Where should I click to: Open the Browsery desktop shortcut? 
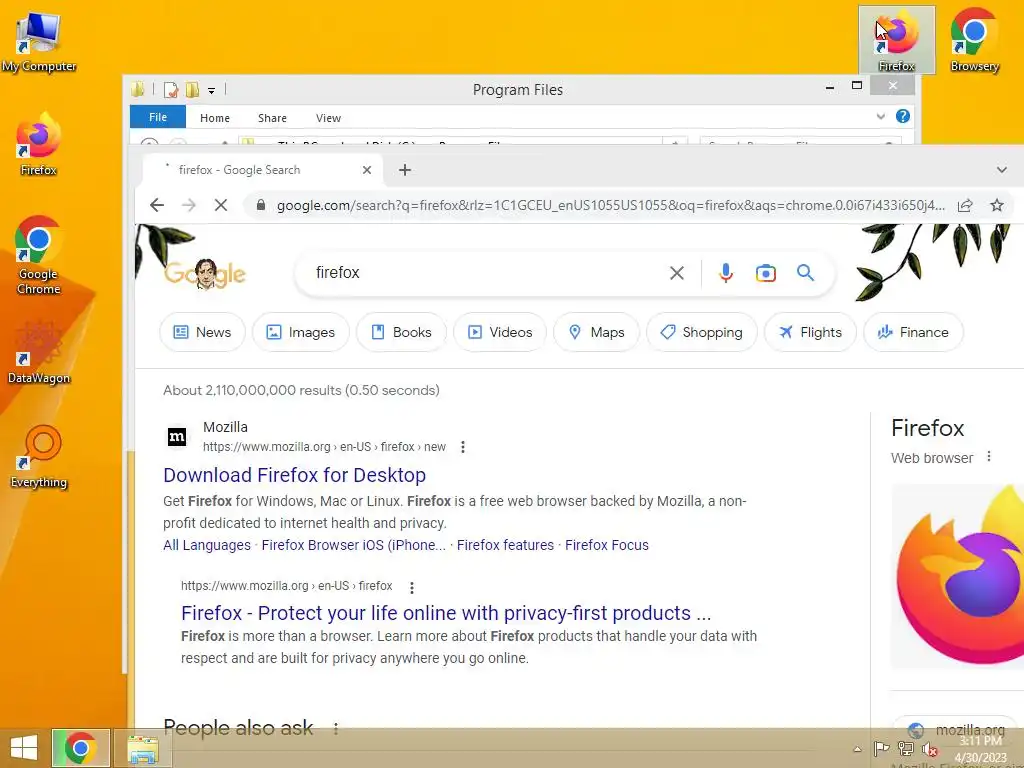point(974,40)
